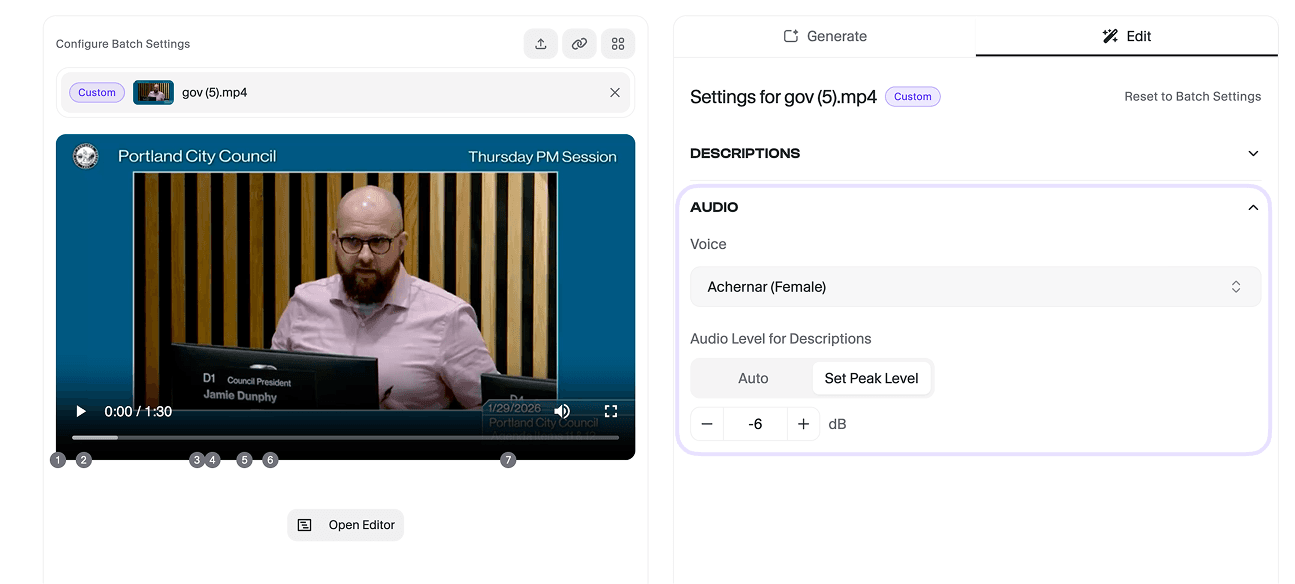1295x584 pixels.
Task: Click the upload icon button
Action: point(541,44)
